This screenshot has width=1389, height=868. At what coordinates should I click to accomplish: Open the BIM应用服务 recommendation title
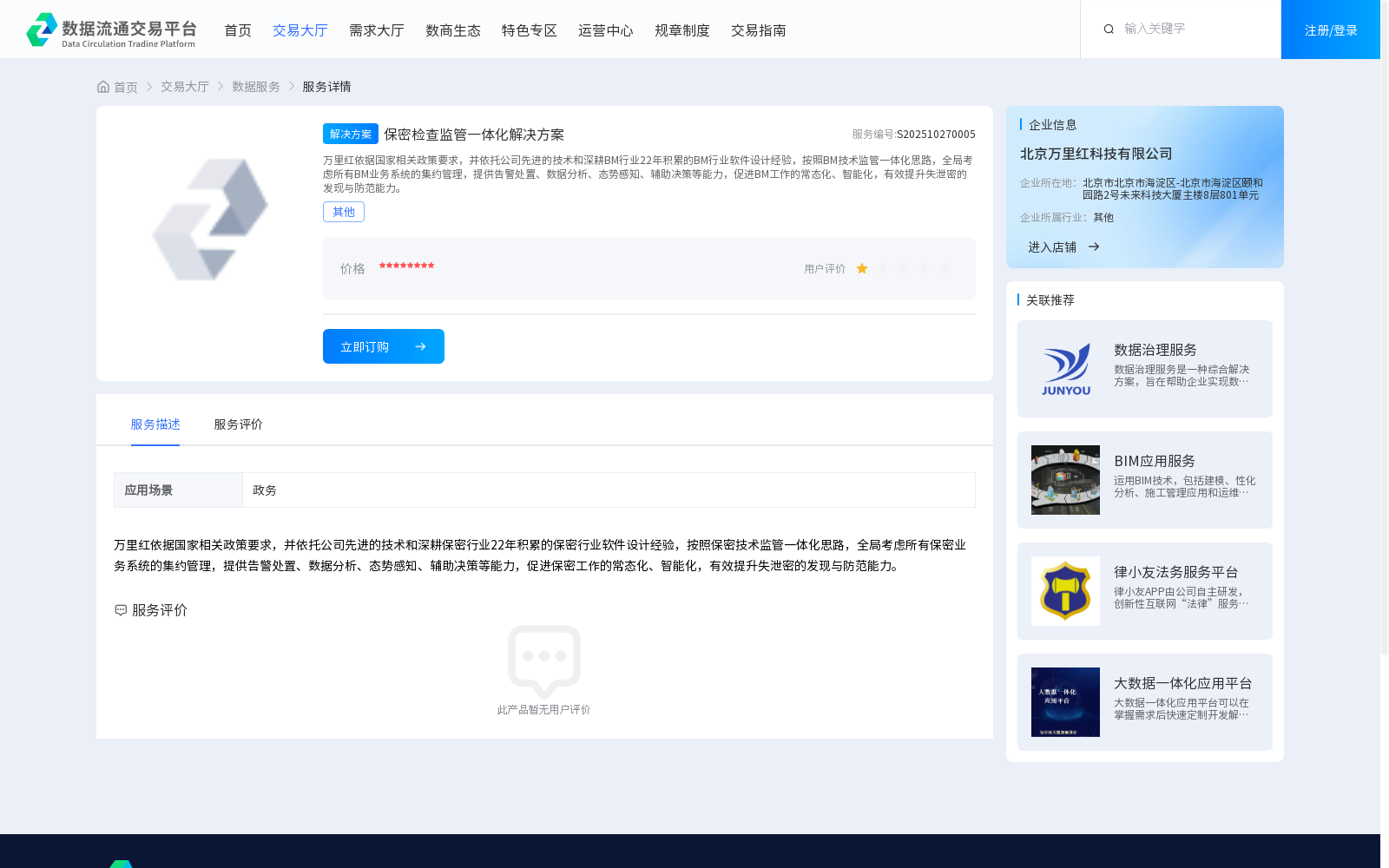1155,461
